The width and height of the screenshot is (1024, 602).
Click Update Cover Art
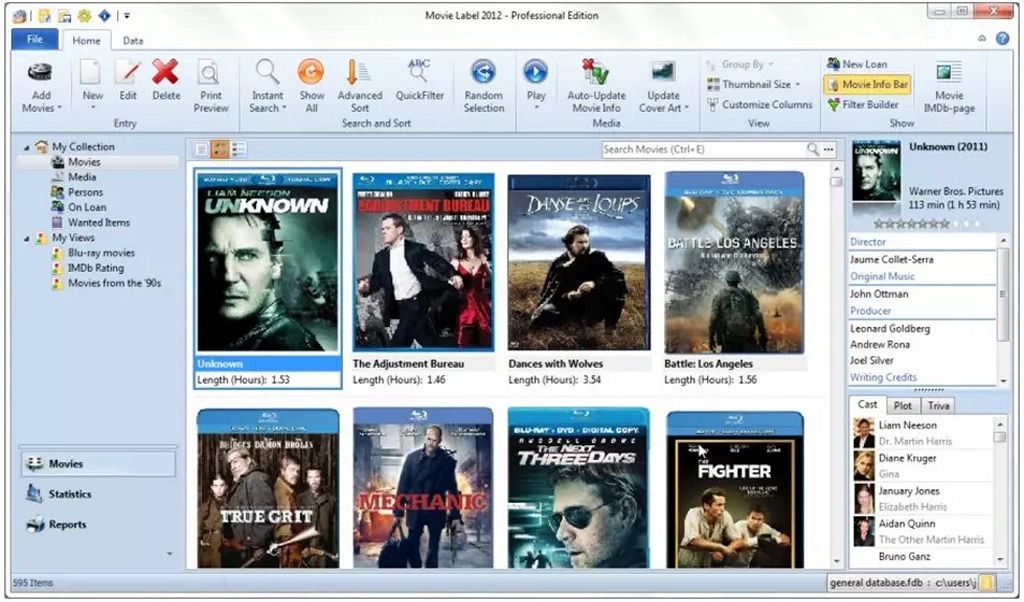pos(664,86)
